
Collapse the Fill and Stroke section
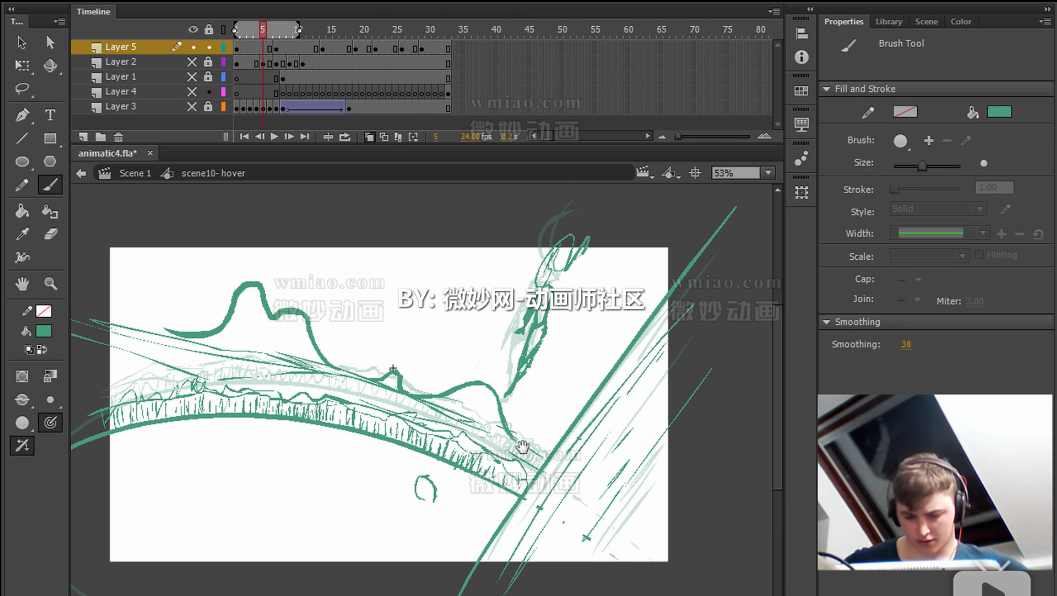826,89
